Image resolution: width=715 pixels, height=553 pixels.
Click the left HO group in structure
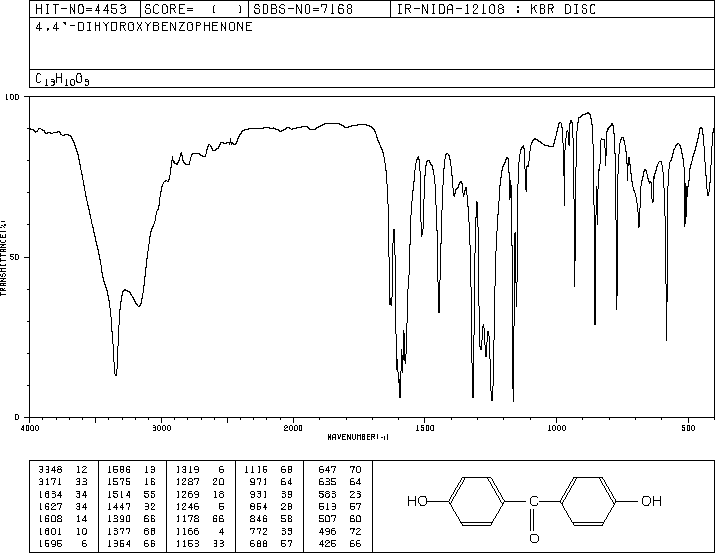point(417,501)
